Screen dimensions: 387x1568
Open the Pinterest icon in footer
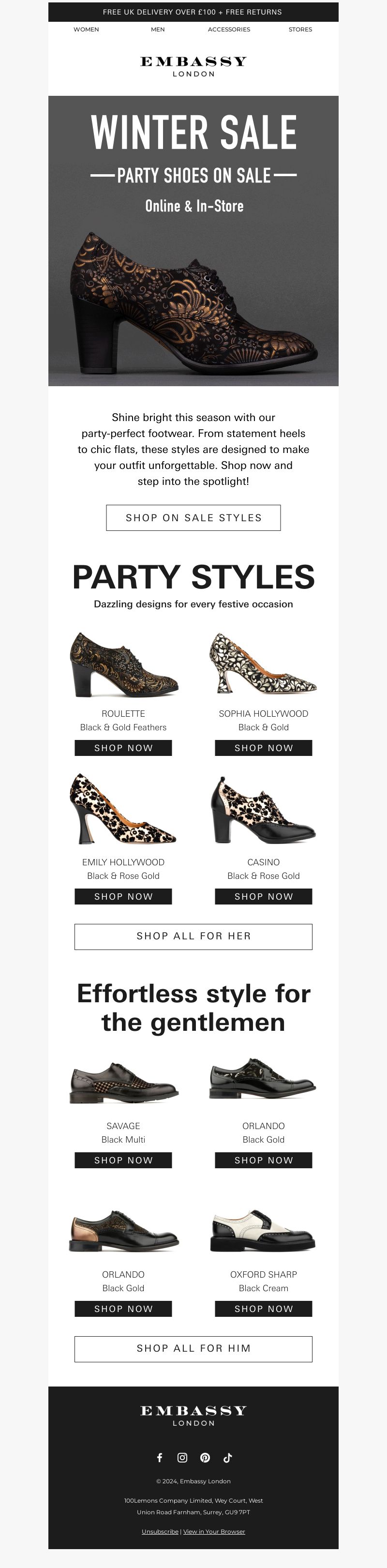(x=205, y=1457)
